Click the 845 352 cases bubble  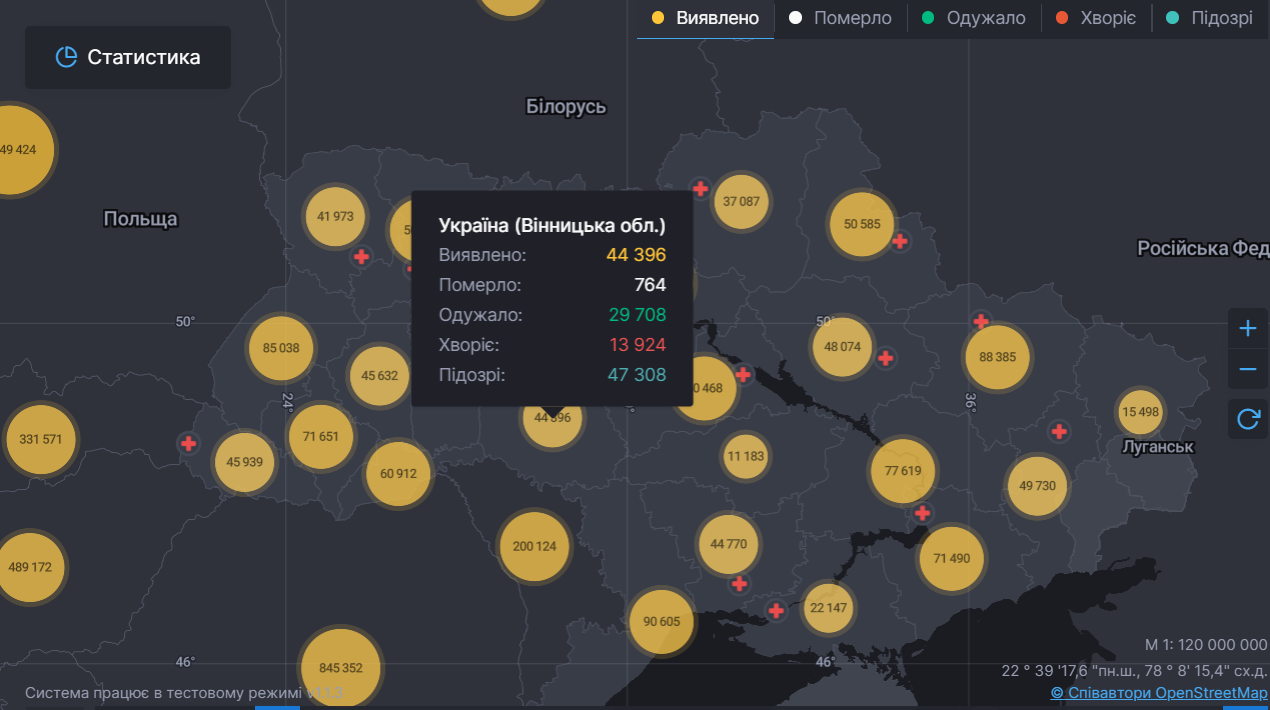340,667
